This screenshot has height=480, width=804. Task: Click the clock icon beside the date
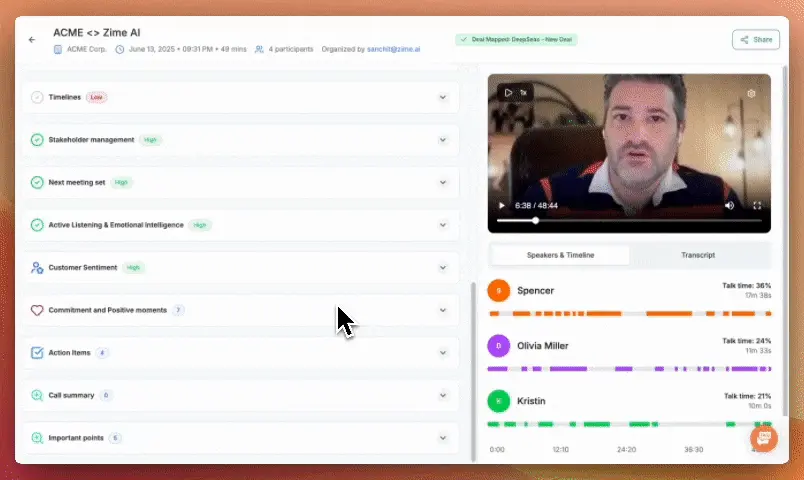119,49
